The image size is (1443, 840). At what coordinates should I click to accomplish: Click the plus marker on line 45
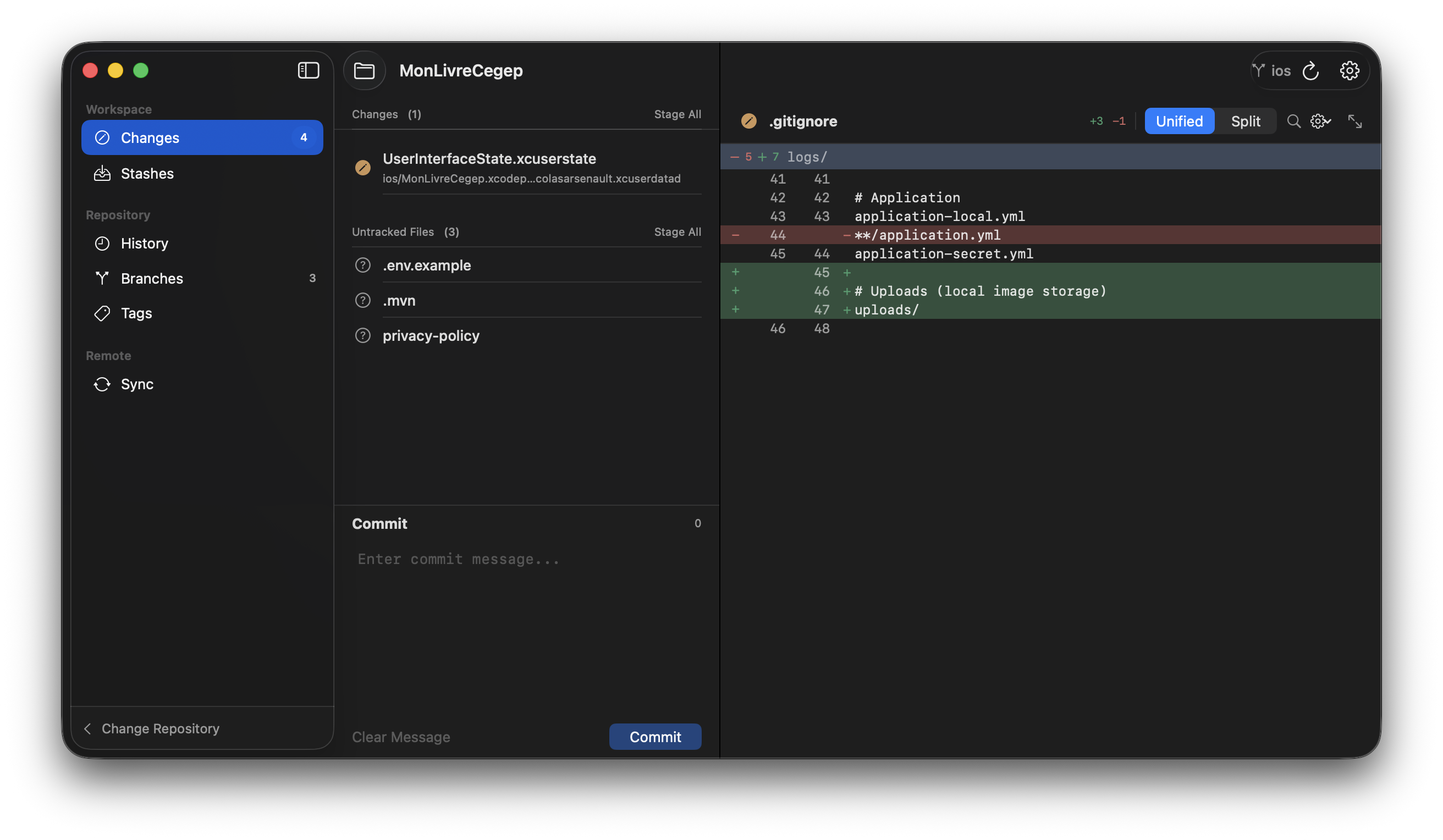pyautogui.click(x=735, y=273)
